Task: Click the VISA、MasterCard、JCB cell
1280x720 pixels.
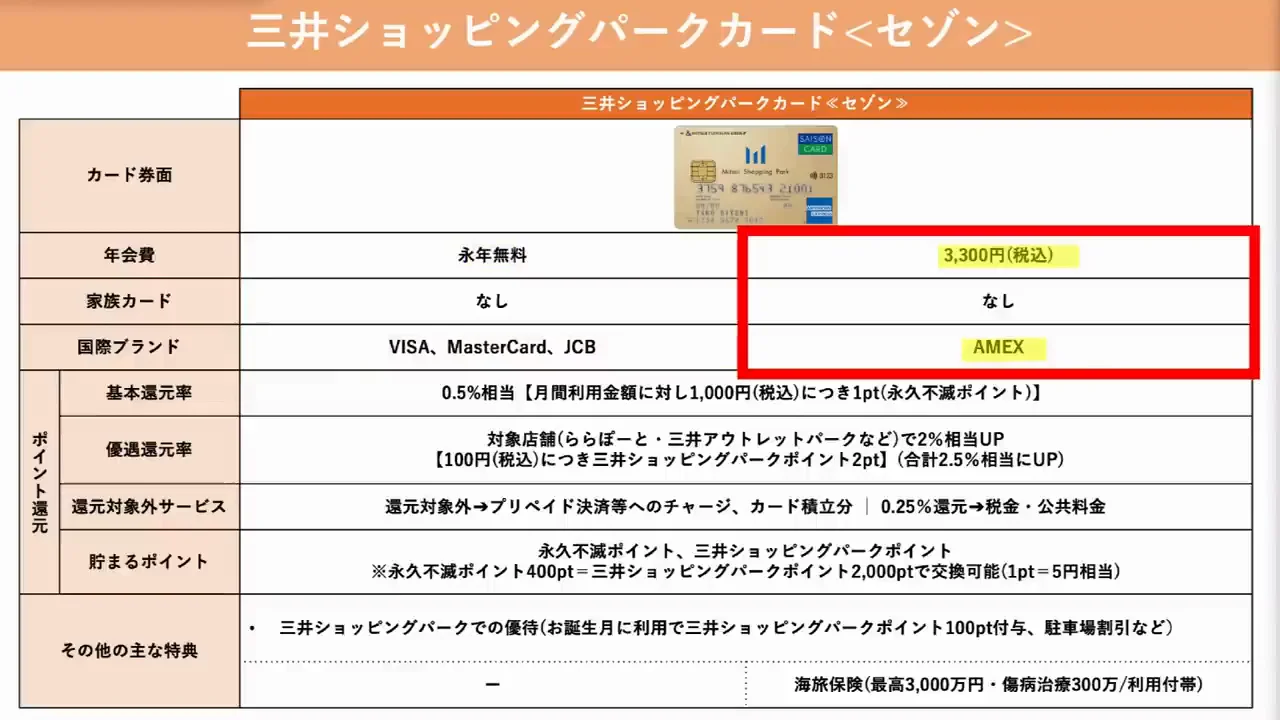Action: pos(492,347)
